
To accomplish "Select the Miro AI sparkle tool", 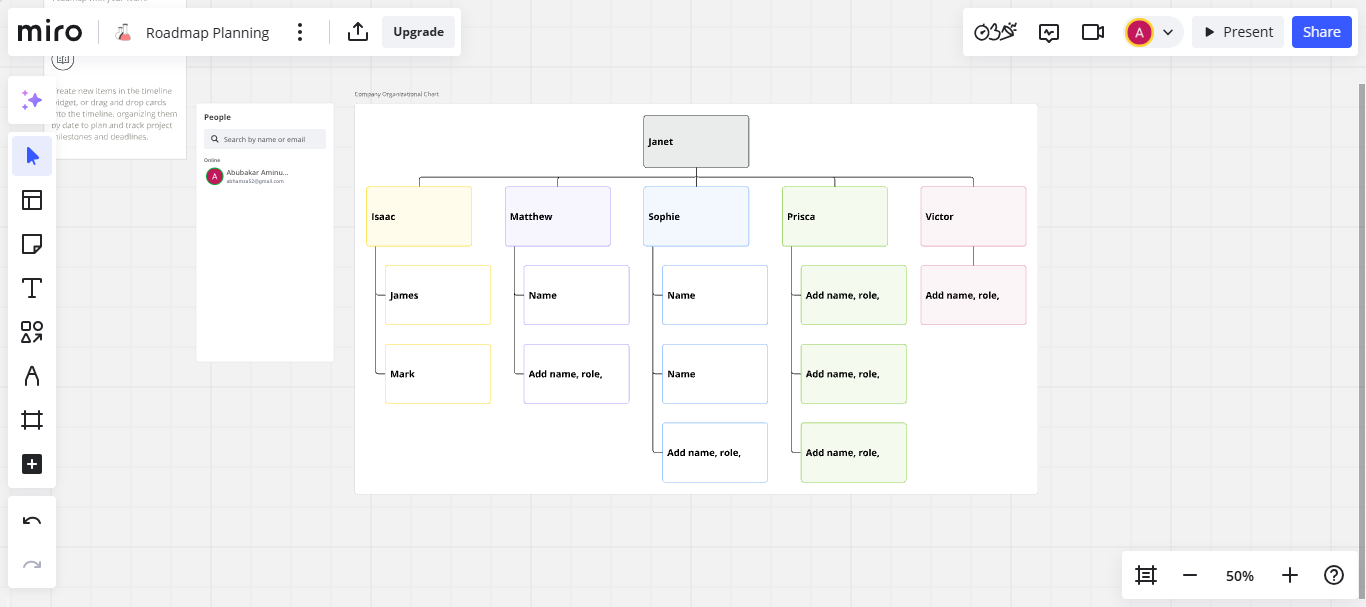I will (x=32, y=100).
